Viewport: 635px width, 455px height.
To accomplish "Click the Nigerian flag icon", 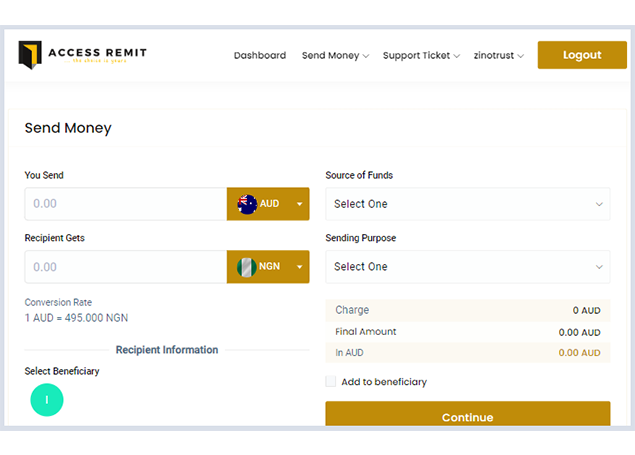I will pyautogui.click(x=247, y=267).
